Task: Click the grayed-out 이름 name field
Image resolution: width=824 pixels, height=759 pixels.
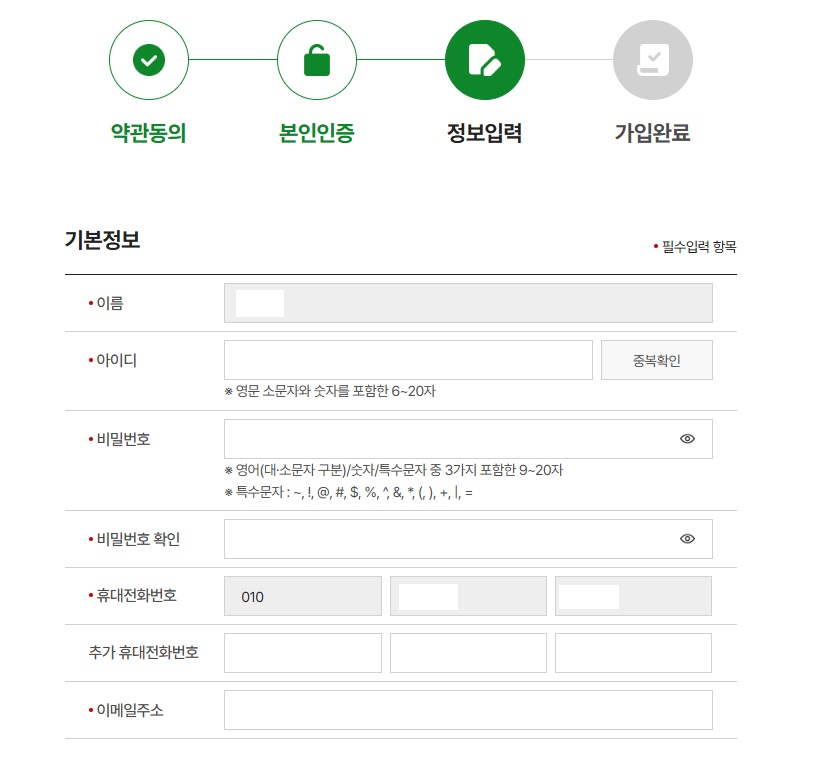Action: (x=468, y=303)
